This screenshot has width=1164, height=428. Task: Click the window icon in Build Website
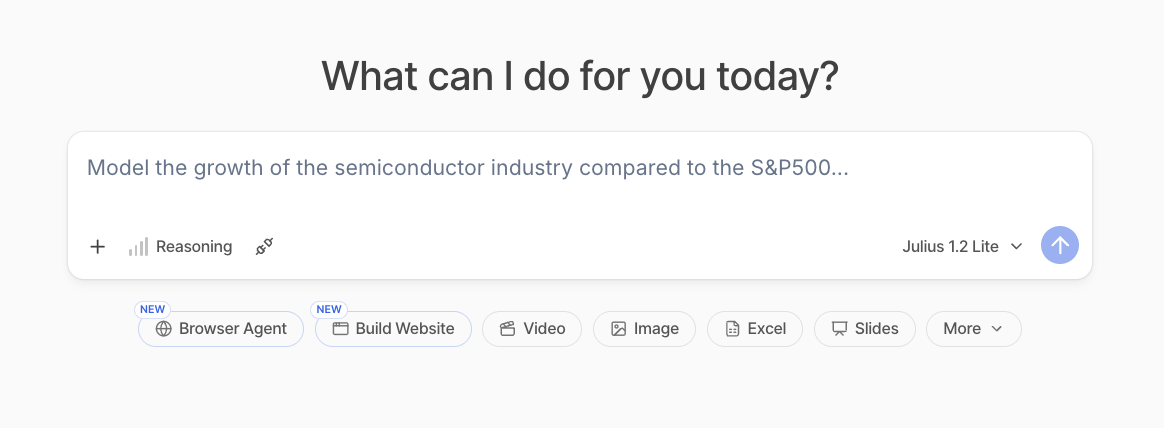[x=340, y=329]
